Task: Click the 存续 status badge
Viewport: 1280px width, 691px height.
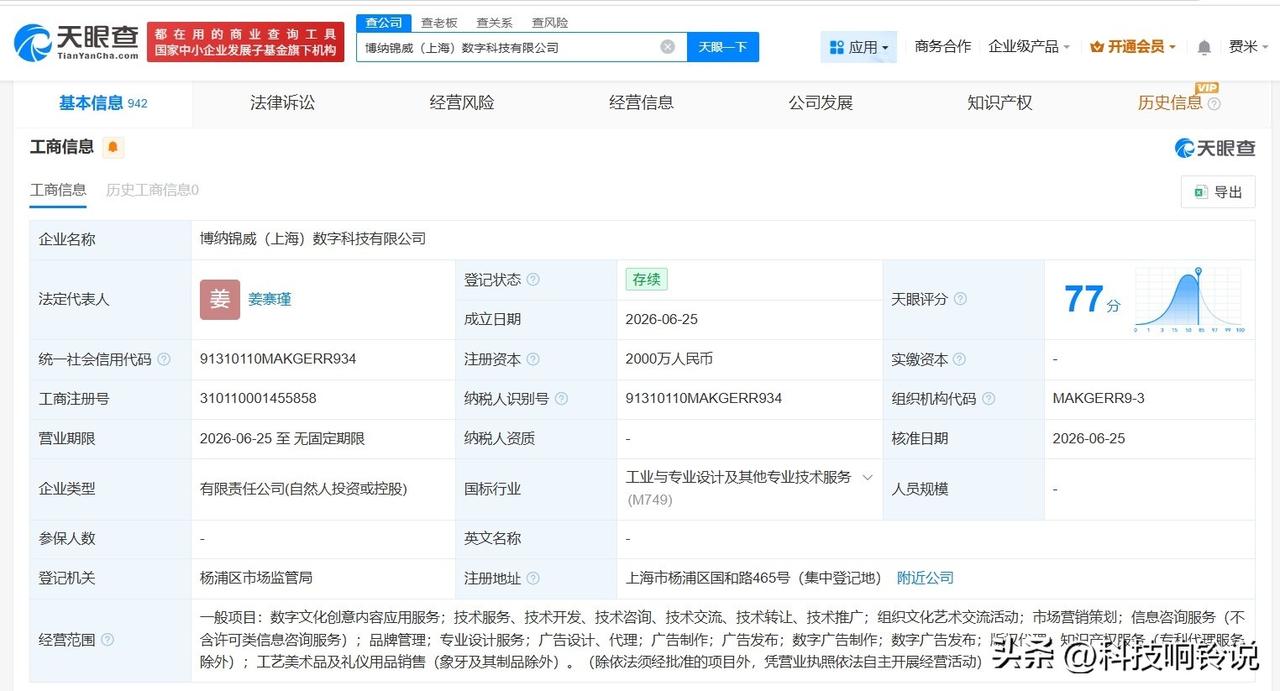Action: tap(646, 280)
